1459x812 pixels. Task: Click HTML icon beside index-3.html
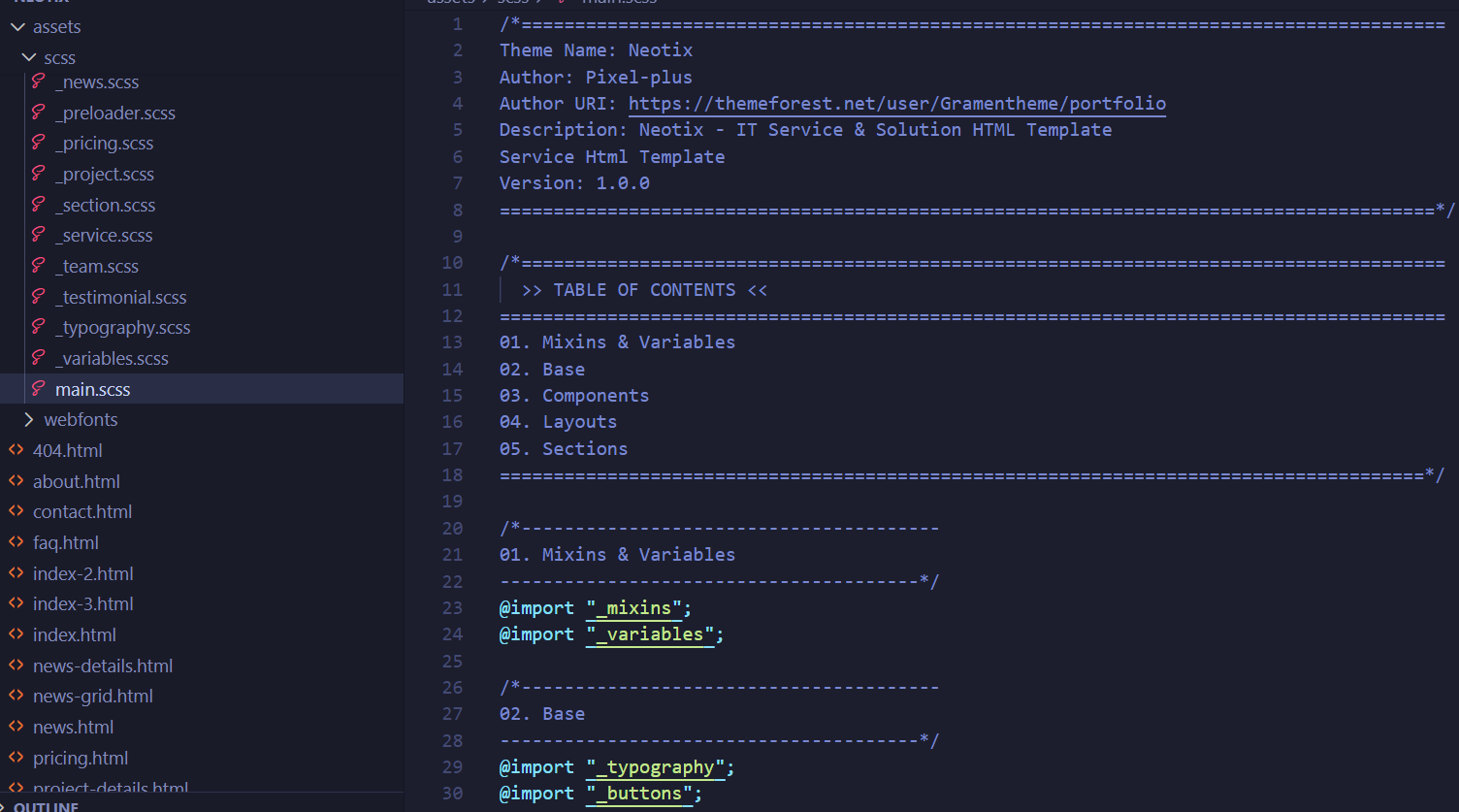16,603
